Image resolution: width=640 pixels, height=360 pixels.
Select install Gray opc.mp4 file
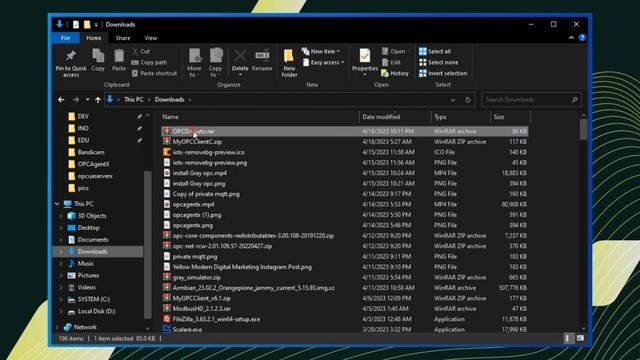[x=199, y=173]
